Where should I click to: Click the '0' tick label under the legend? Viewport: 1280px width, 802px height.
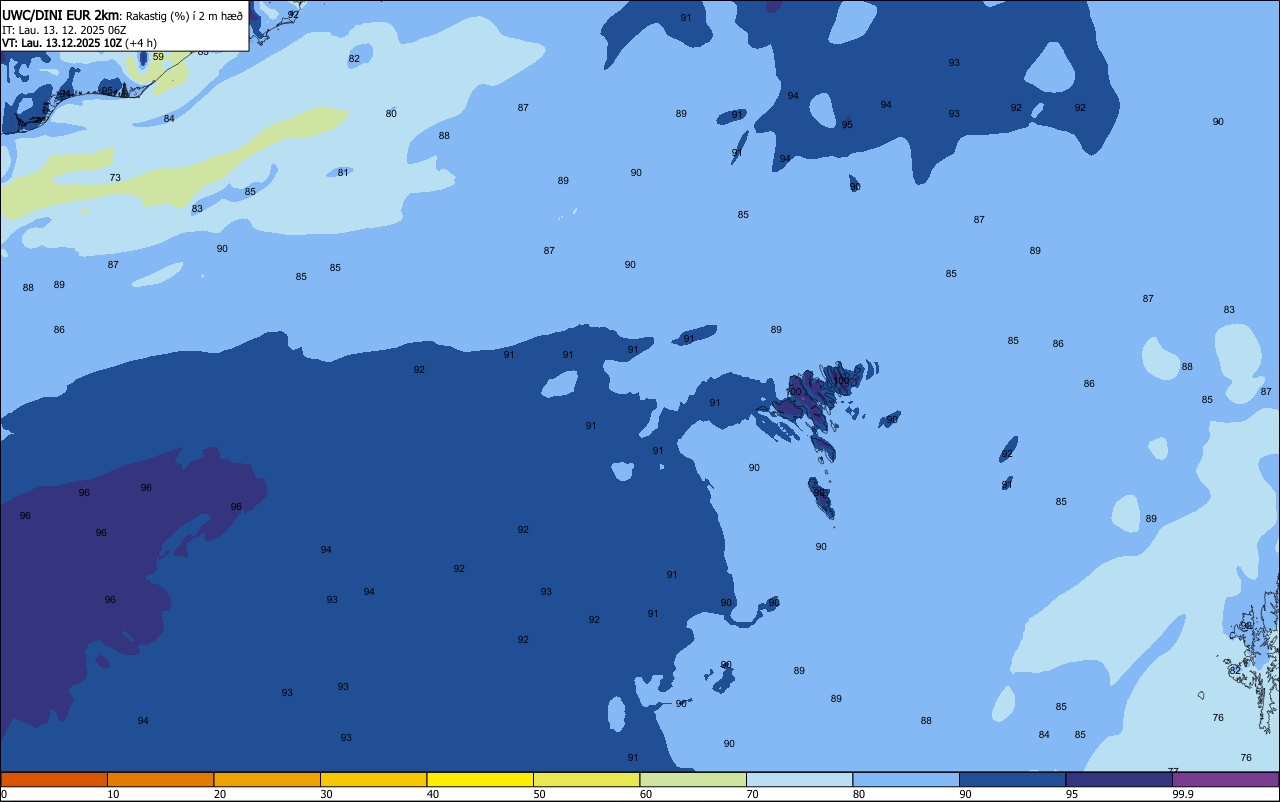pyautogui.click(x=4, y=794)
